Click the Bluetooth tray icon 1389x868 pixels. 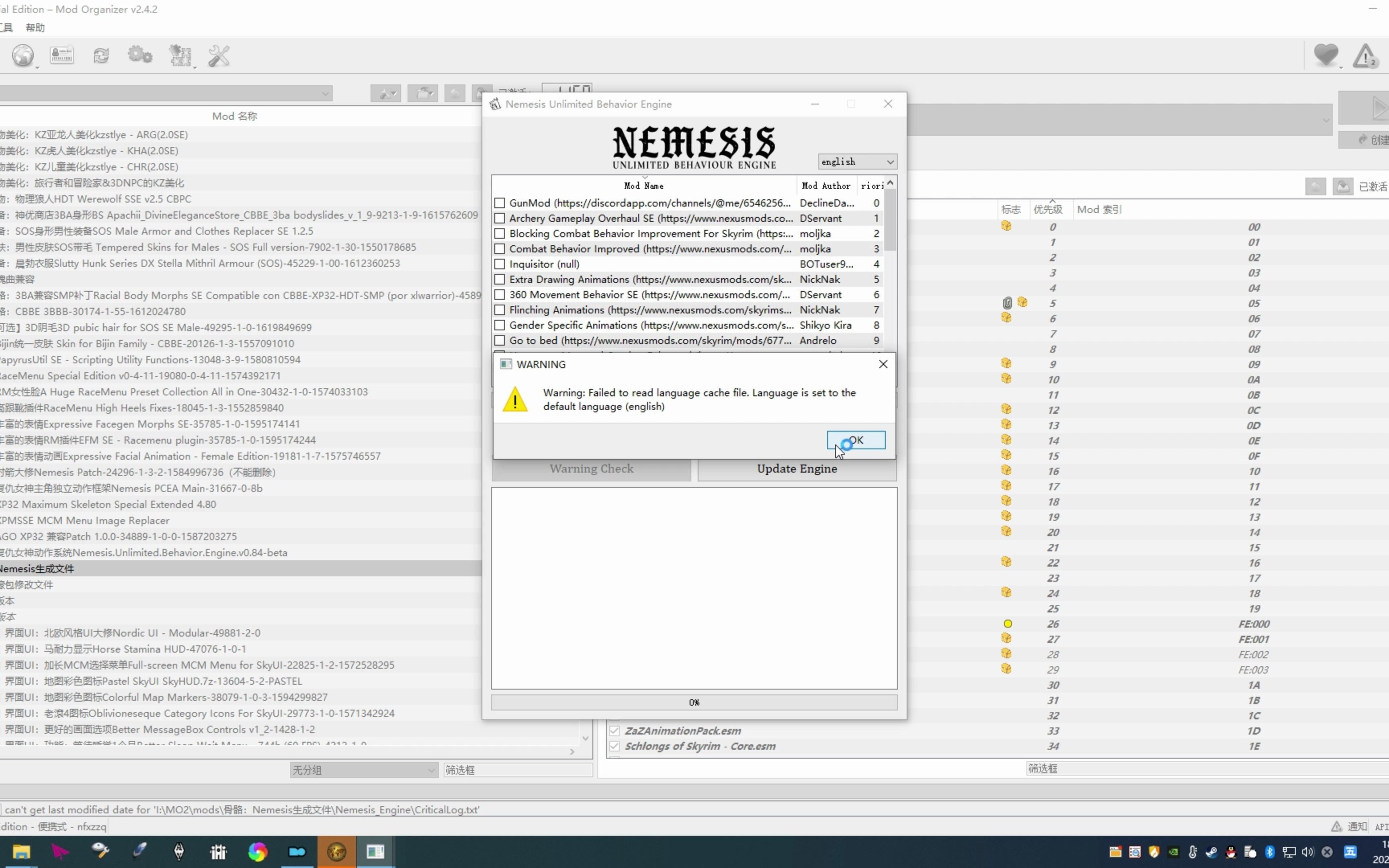point(1270,852)
